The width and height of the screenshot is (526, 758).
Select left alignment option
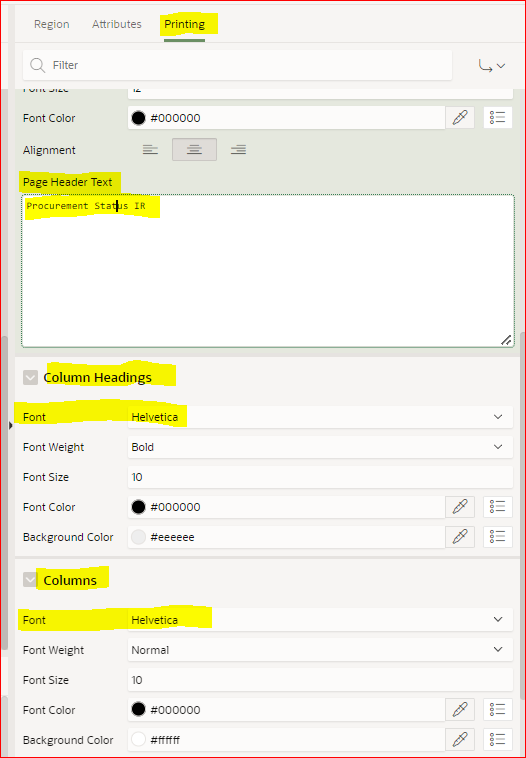click(150, 150)
